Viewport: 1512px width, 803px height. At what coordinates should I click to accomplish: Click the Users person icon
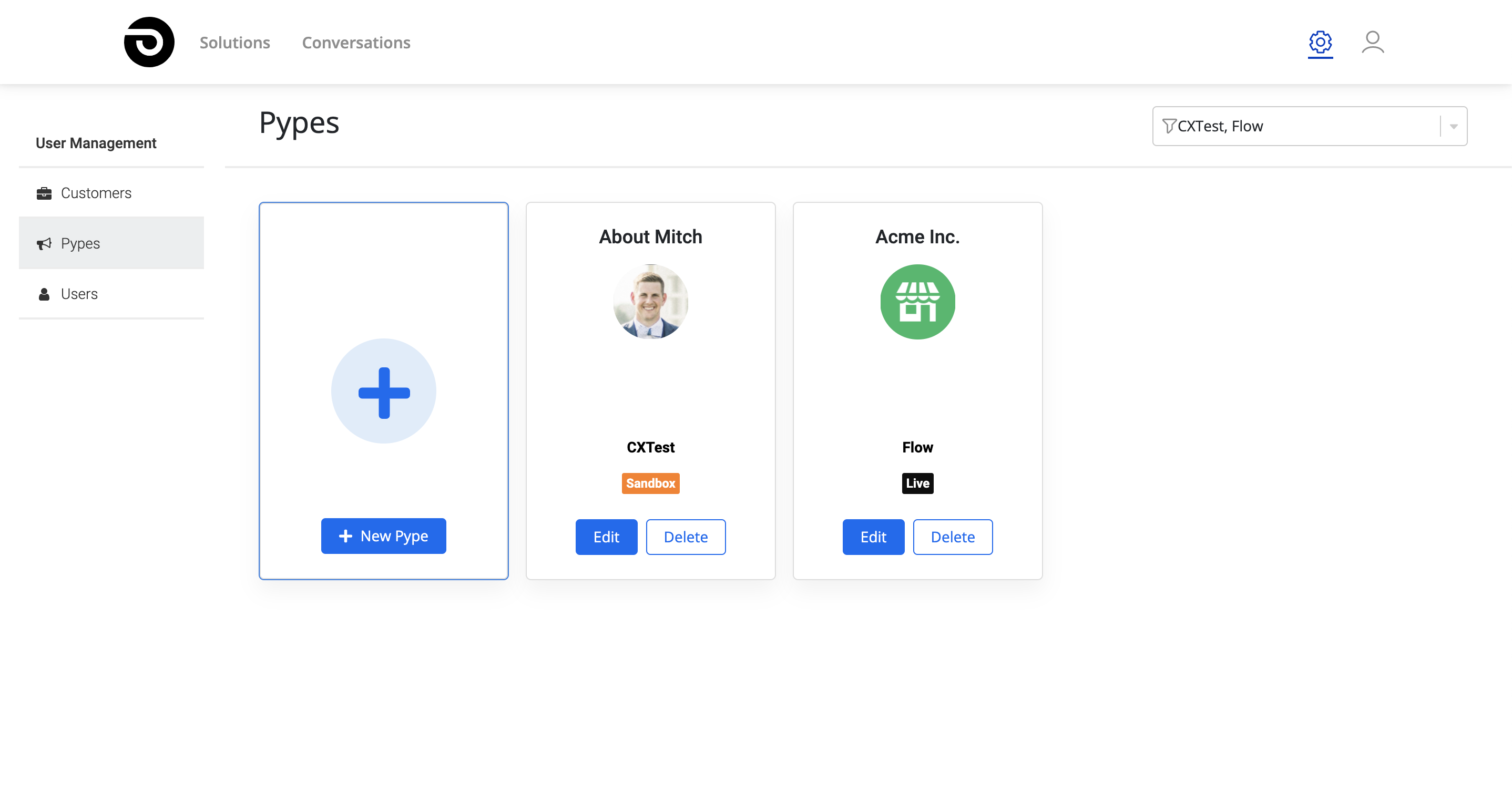coord(44,294)
